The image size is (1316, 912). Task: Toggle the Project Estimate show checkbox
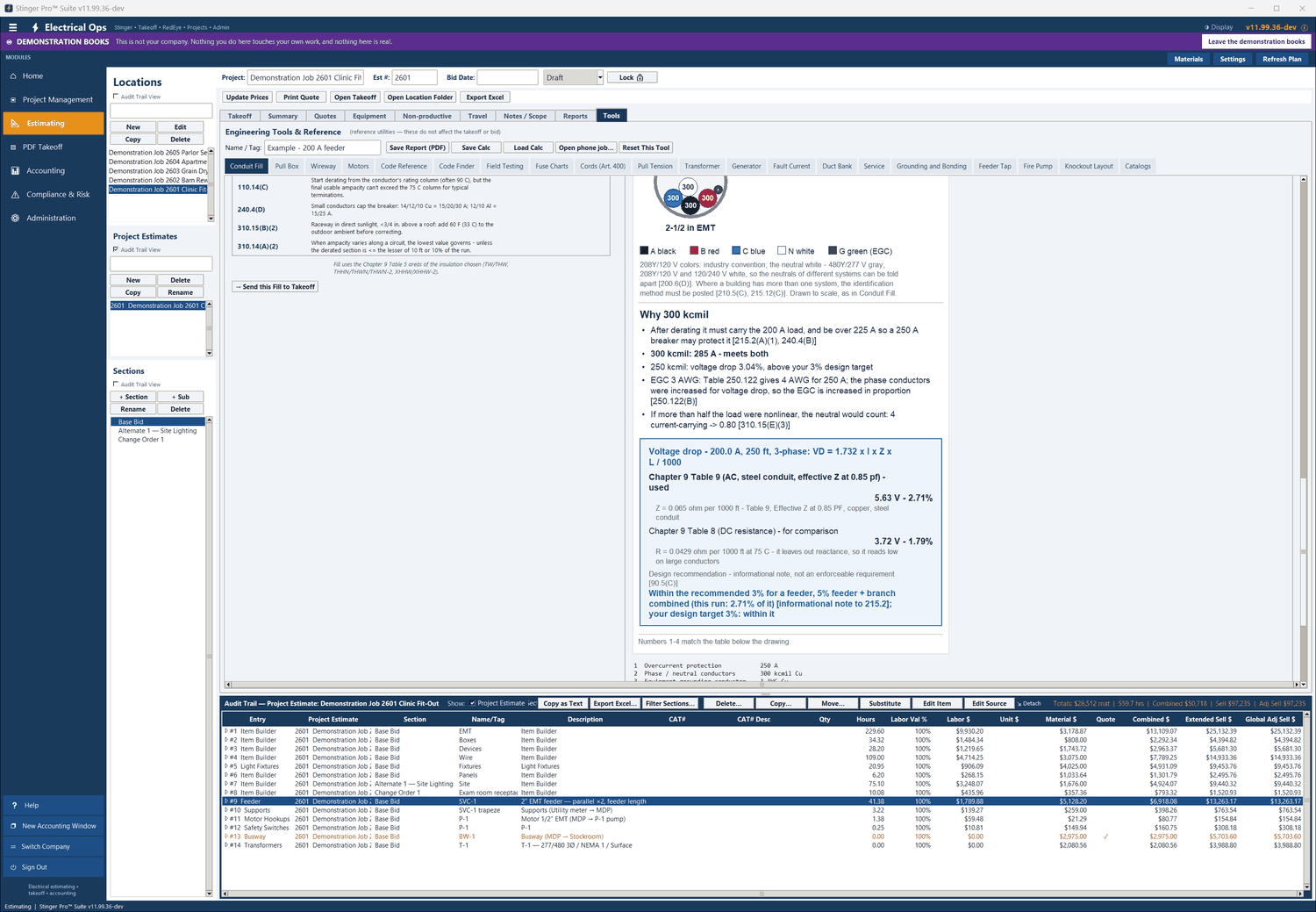(472, 703)
